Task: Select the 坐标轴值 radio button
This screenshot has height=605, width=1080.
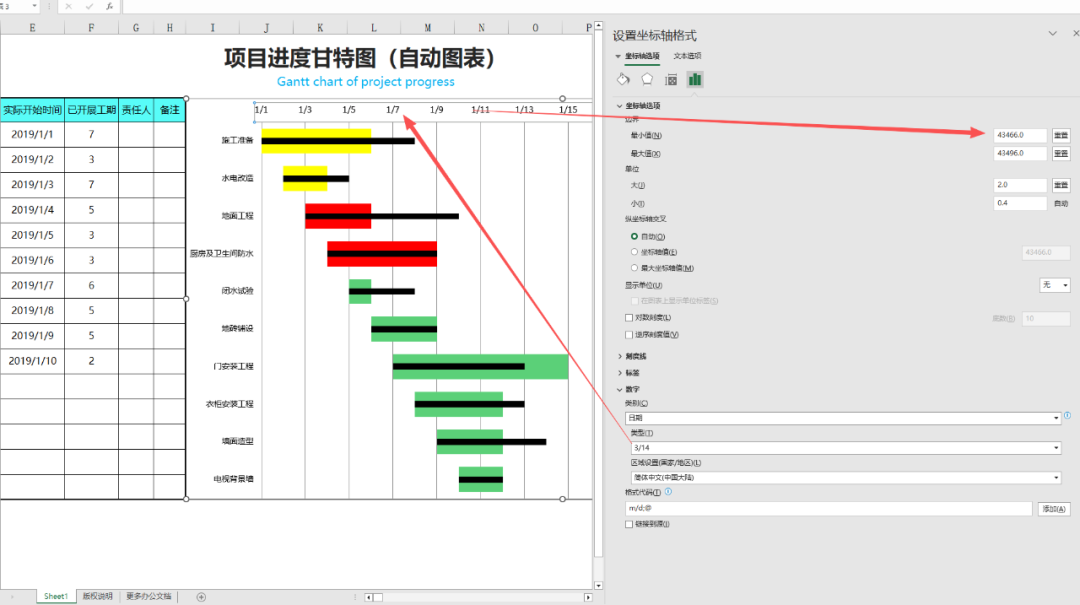Action: (x=634, y=252)
